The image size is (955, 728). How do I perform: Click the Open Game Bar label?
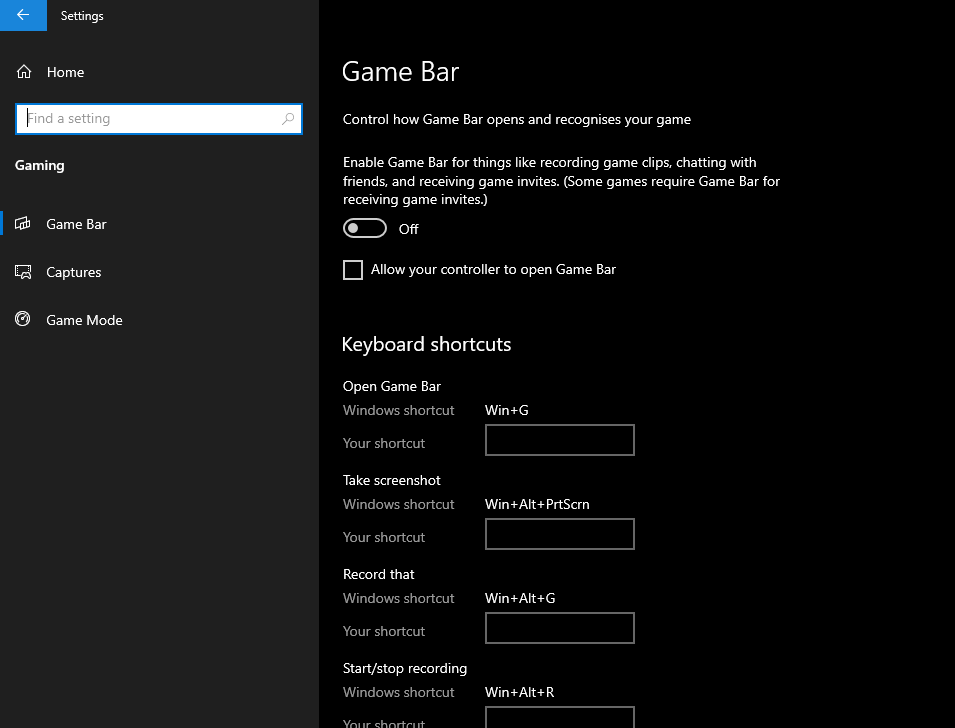click(392, 386)
